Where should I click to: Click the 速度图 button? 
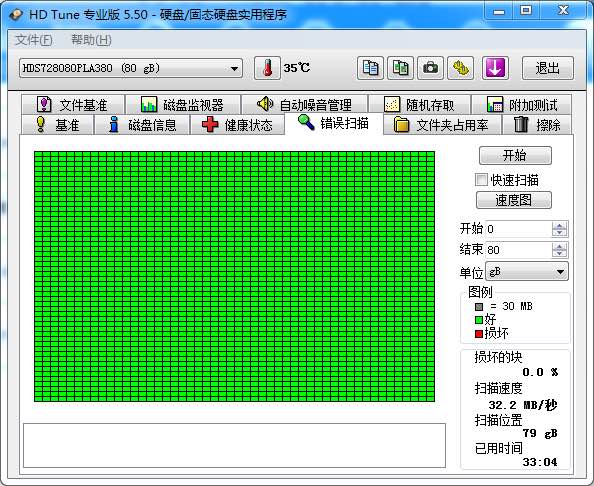[x=514, y=200]
